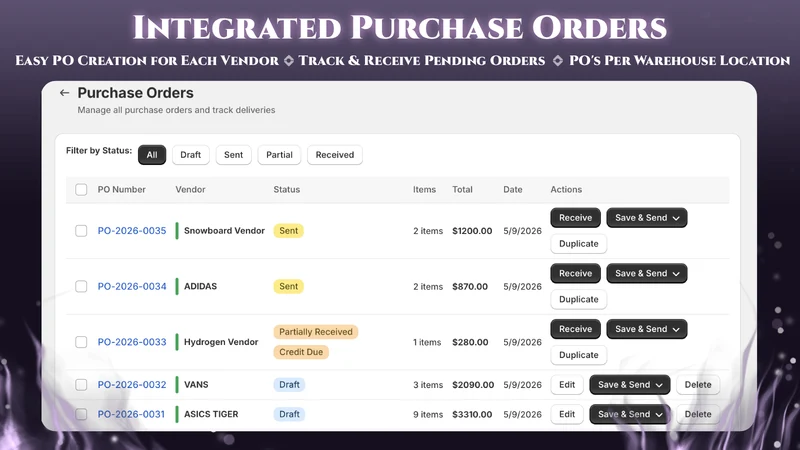The image size is (800, 450).
Task: Receive the ADIDAS order
Action: click(576, 273)
